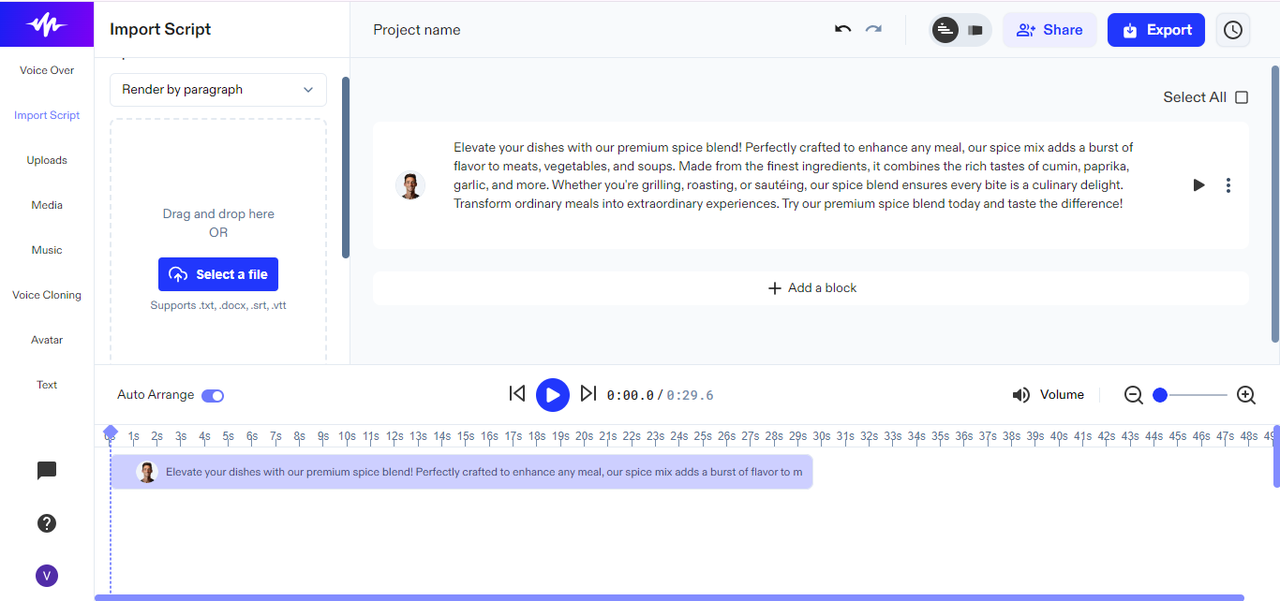Open the Uploads tab

[47, 160]
